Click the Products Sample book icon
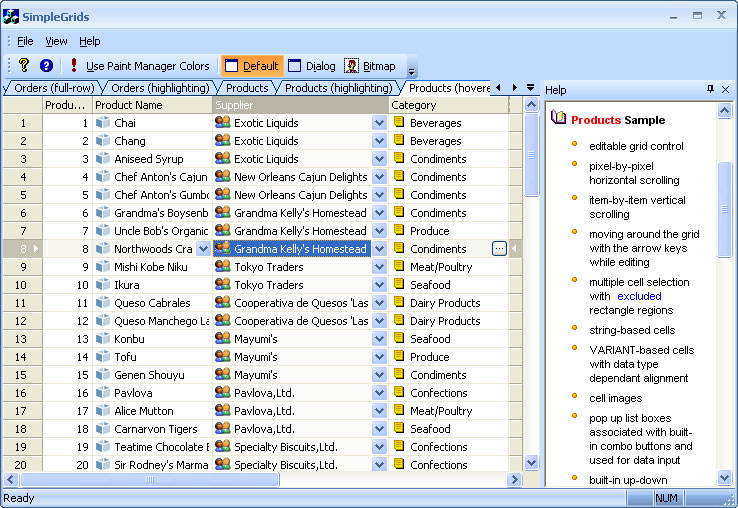The image size is (738, 508). tap(558, 117)
